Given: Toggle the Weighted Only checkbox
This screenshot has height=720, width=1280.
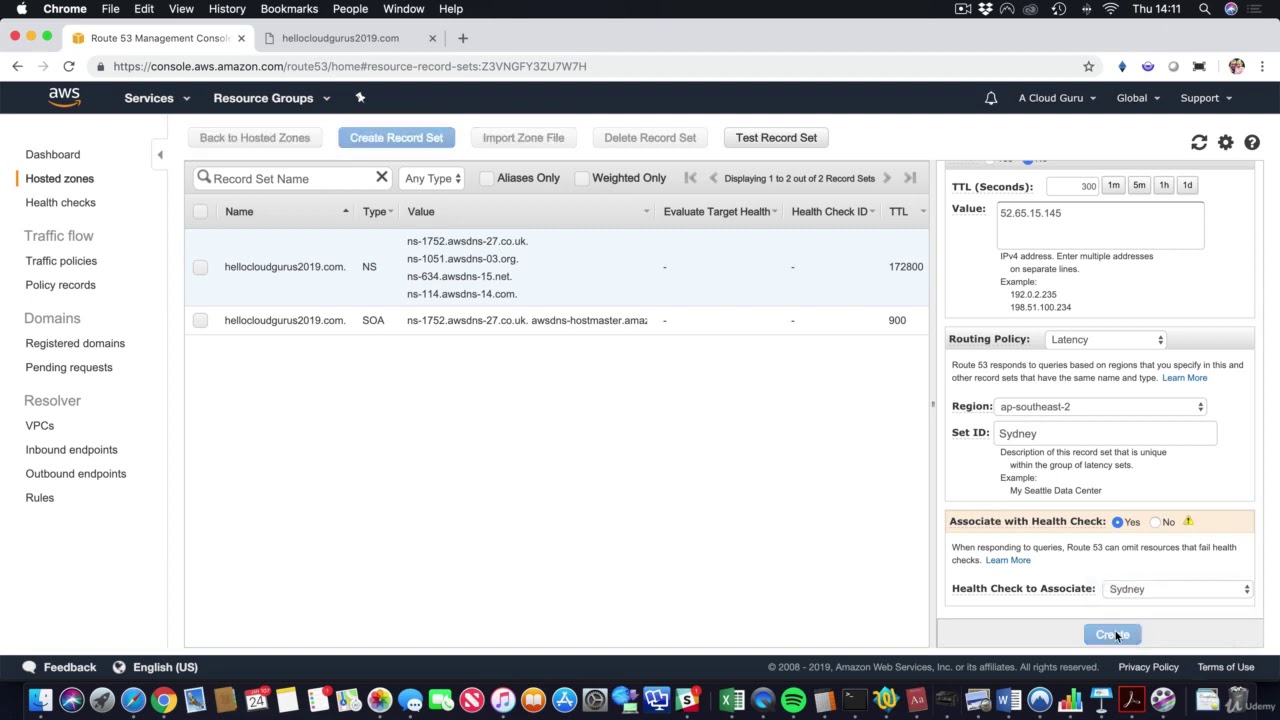Looking at the screenshot, I should point(582,178).
